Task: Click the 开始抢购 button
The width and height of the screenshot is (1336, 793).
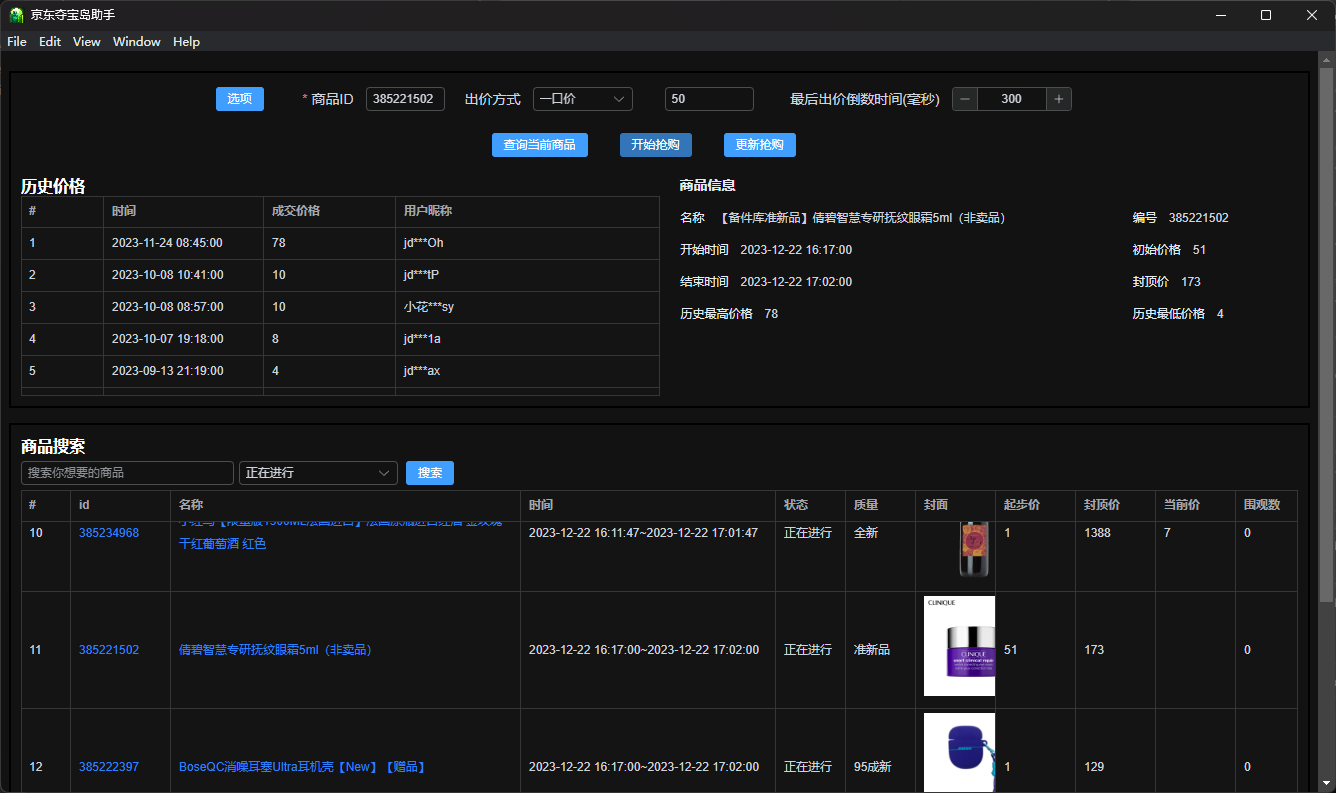Action: tap(656, 145)
